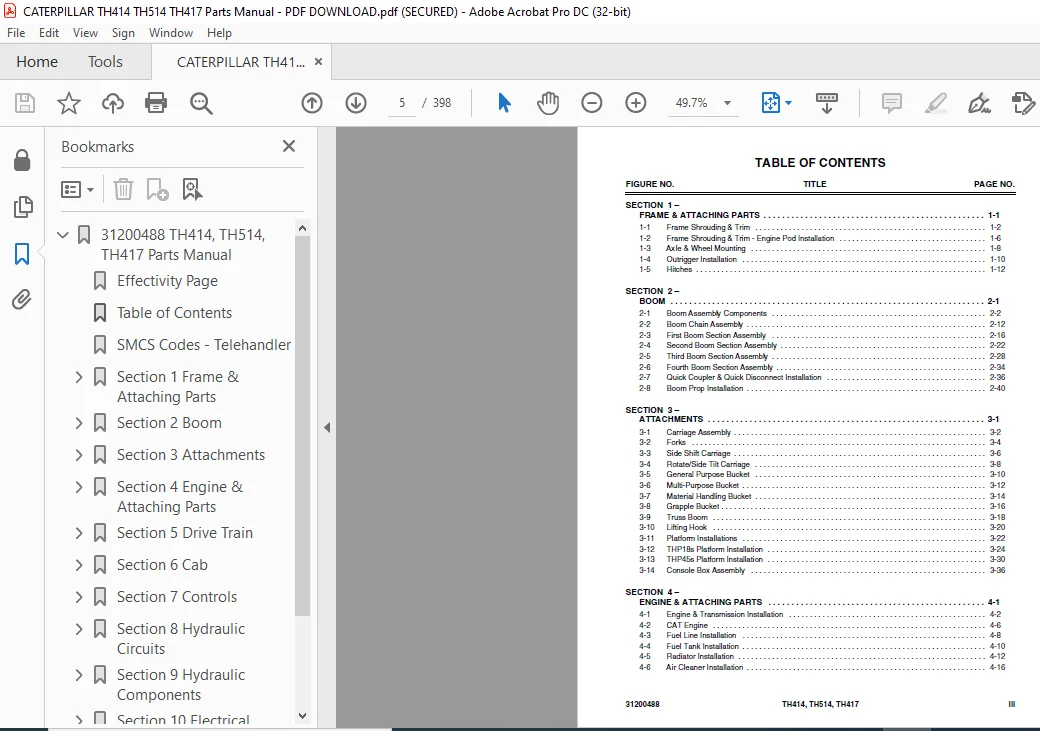
Task: Click the Save file icon
Action: coord(25,103)
